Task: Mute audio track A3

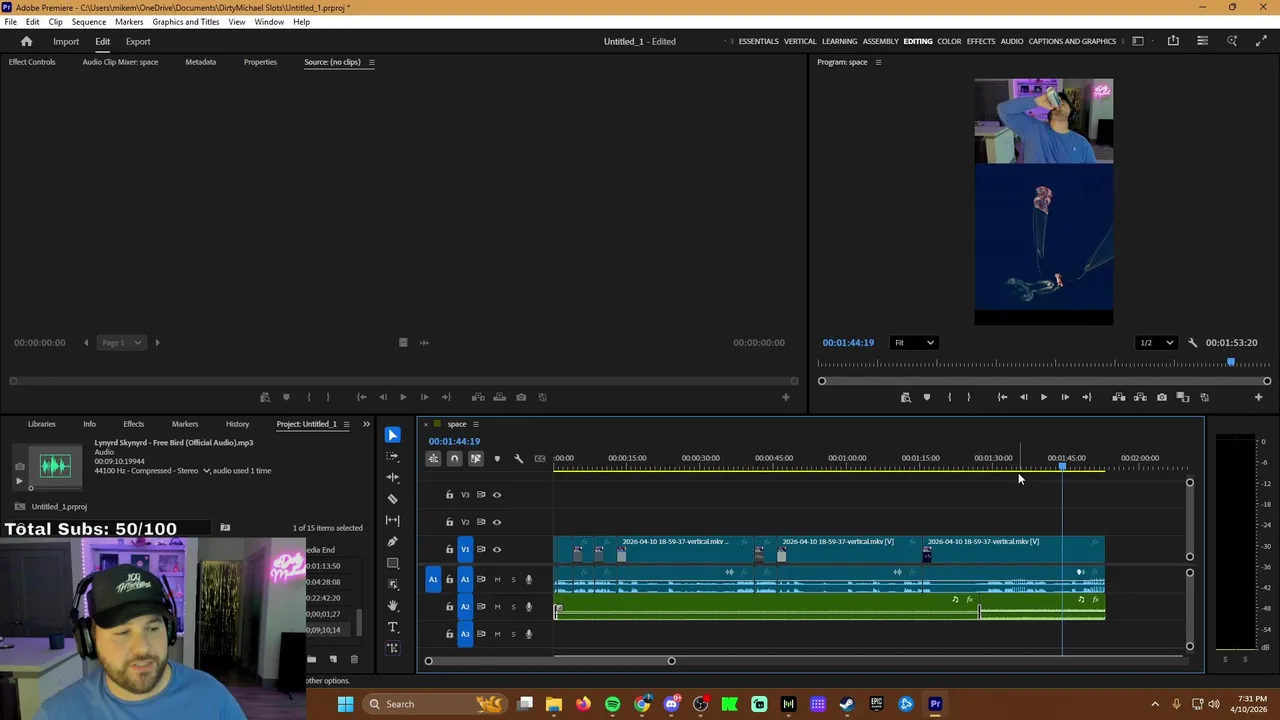Action: [497, 634]
